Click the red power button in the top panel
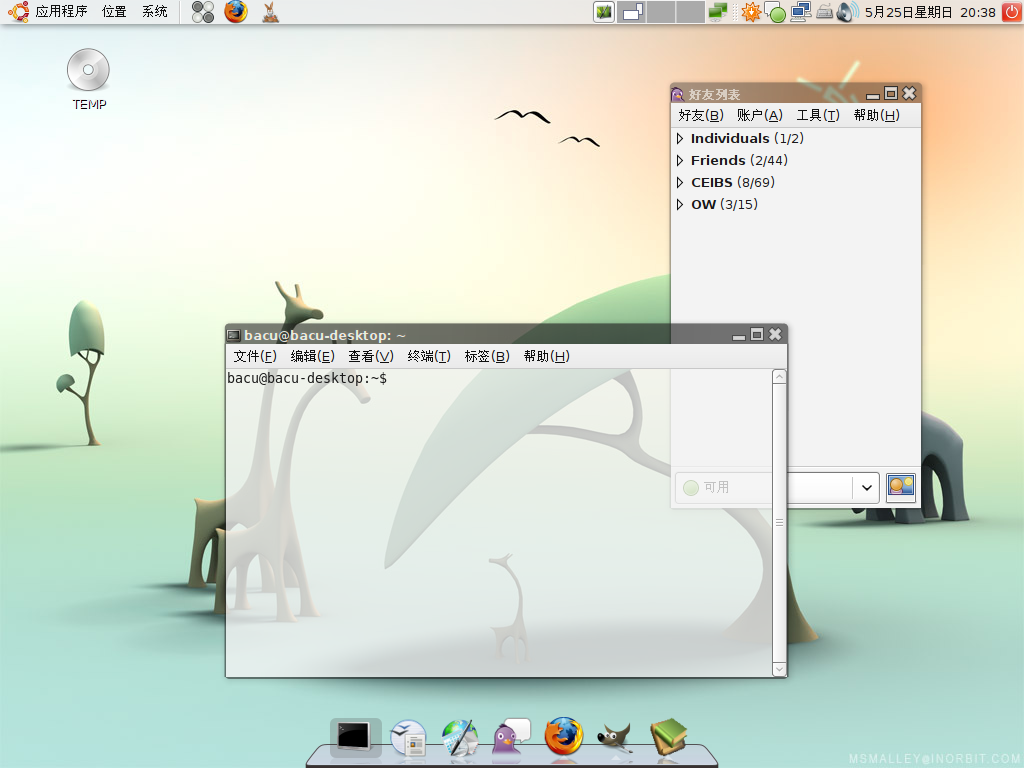1024x768 pixels. 1012,12
